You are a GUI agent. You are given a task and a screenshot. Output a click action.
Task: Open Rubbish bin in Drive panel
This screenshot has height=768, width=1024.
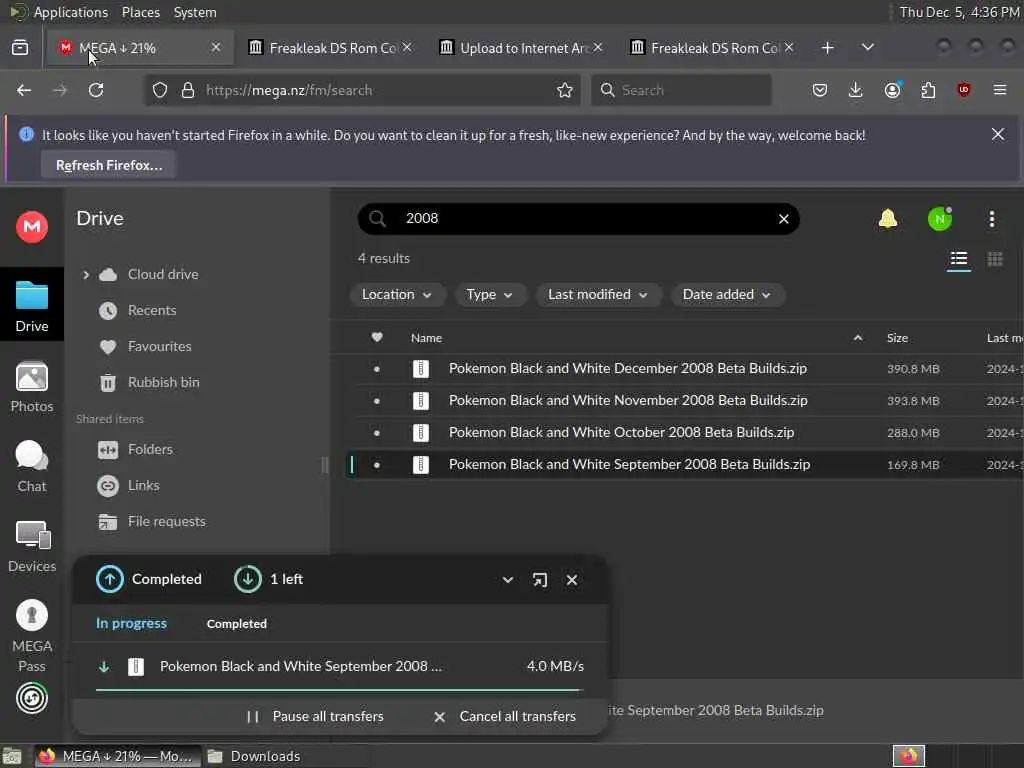tap(150, 383)
